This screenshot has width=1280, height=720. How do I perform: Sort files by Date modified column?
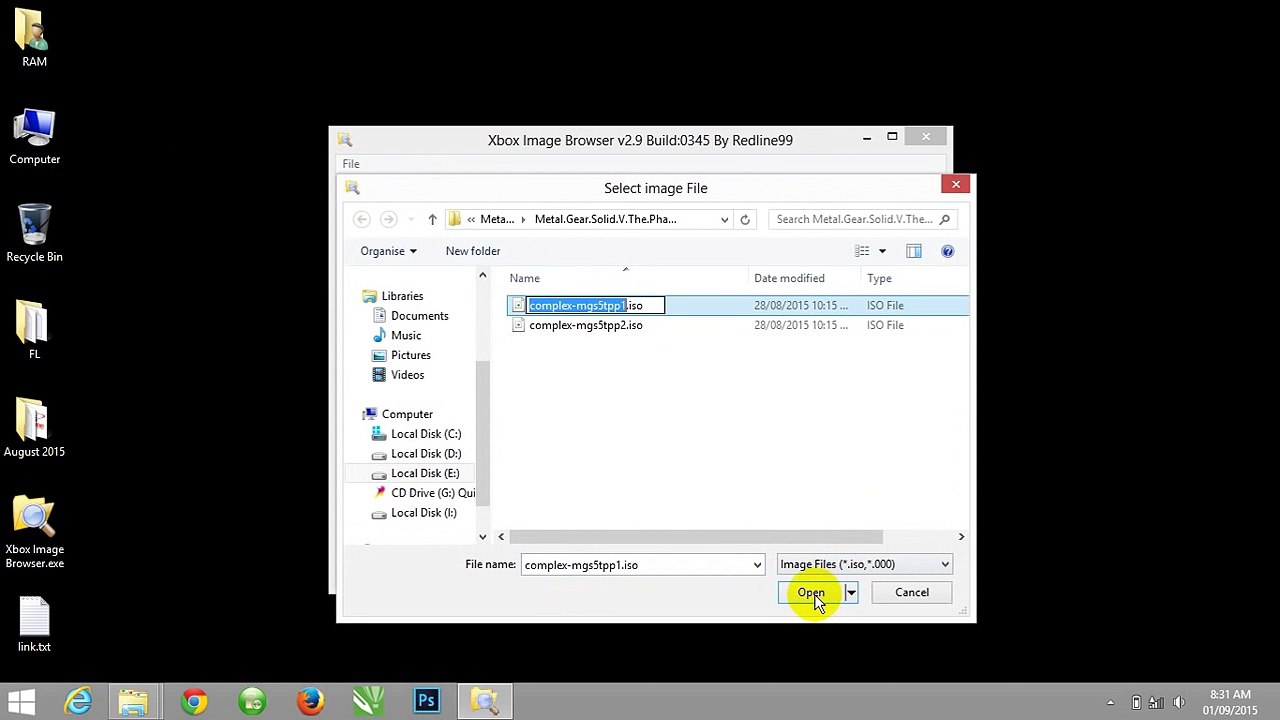(x=804, y=278)
